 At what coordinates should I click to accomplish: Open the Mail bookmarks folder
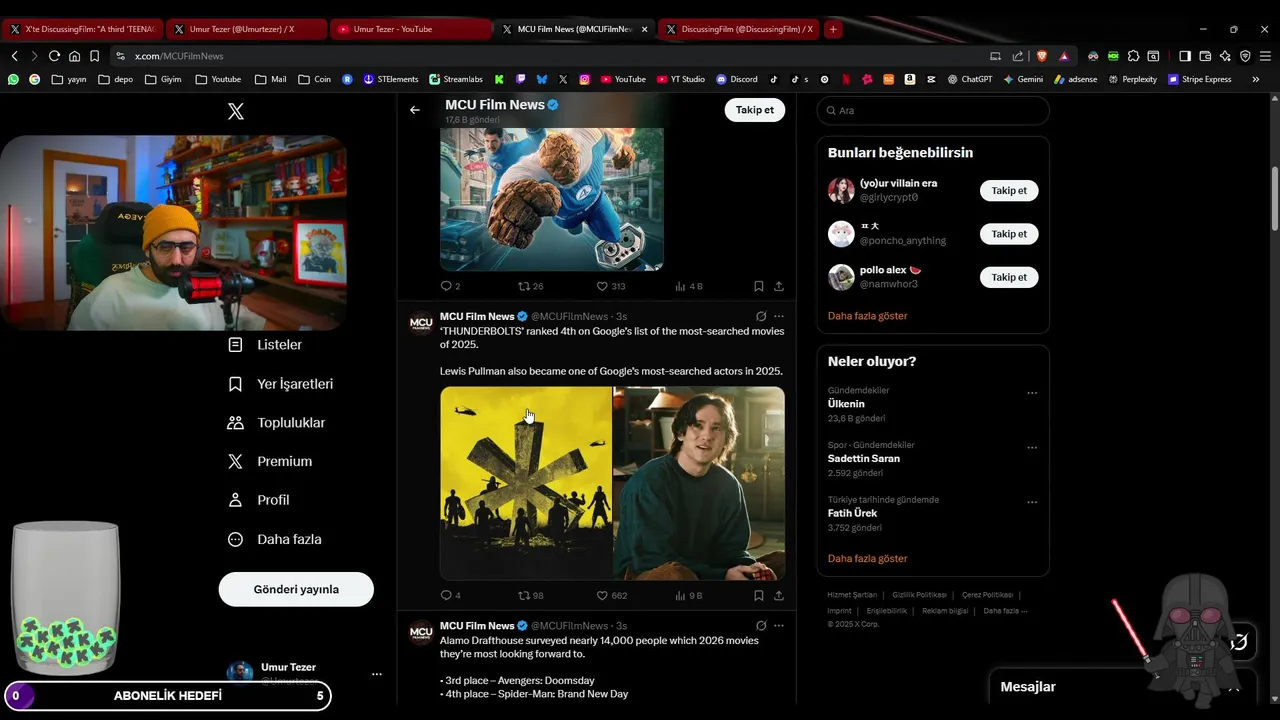click(270, 79)
